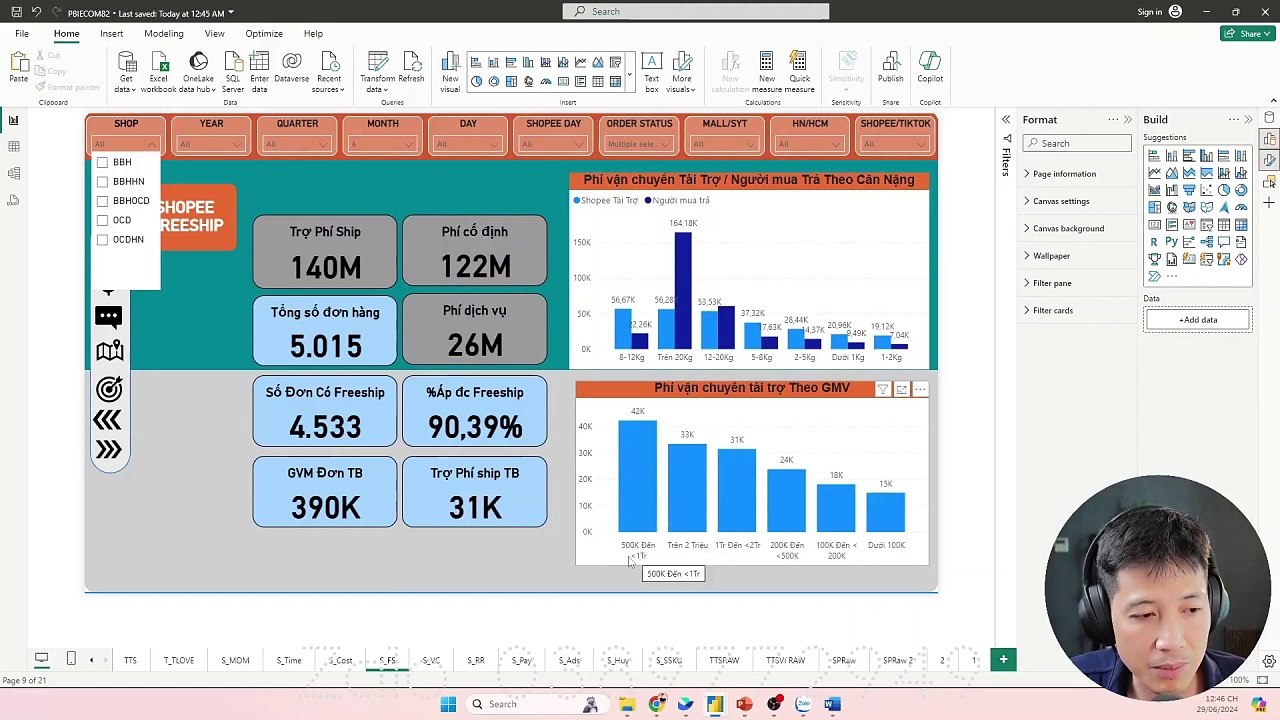1280x720 pixels.
Task: Open the ORDER STATUS slicer dropdown
Action: pyautogui.click(x=639, y=144)
